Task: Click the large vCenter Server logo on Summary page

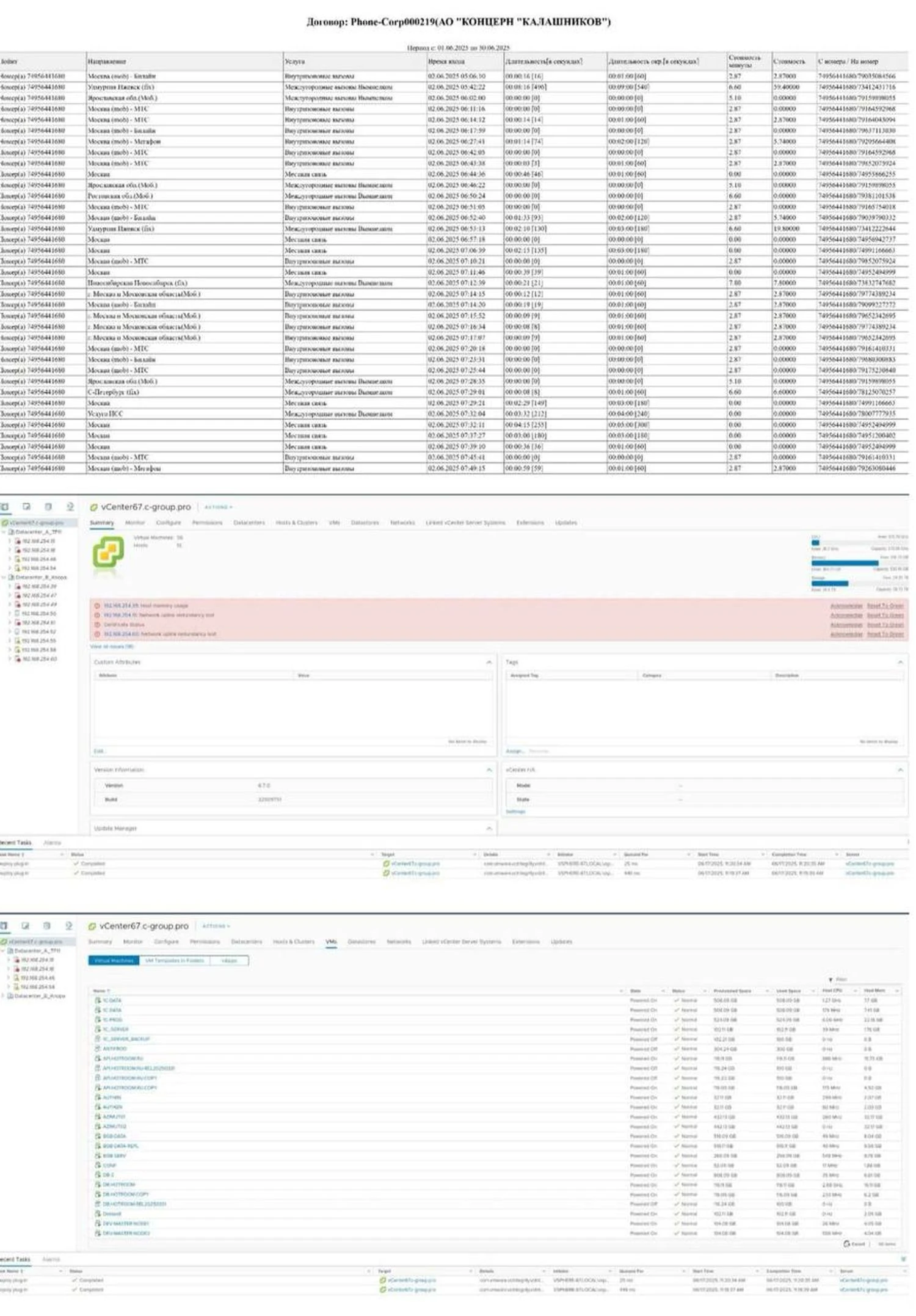Action: 108,553
